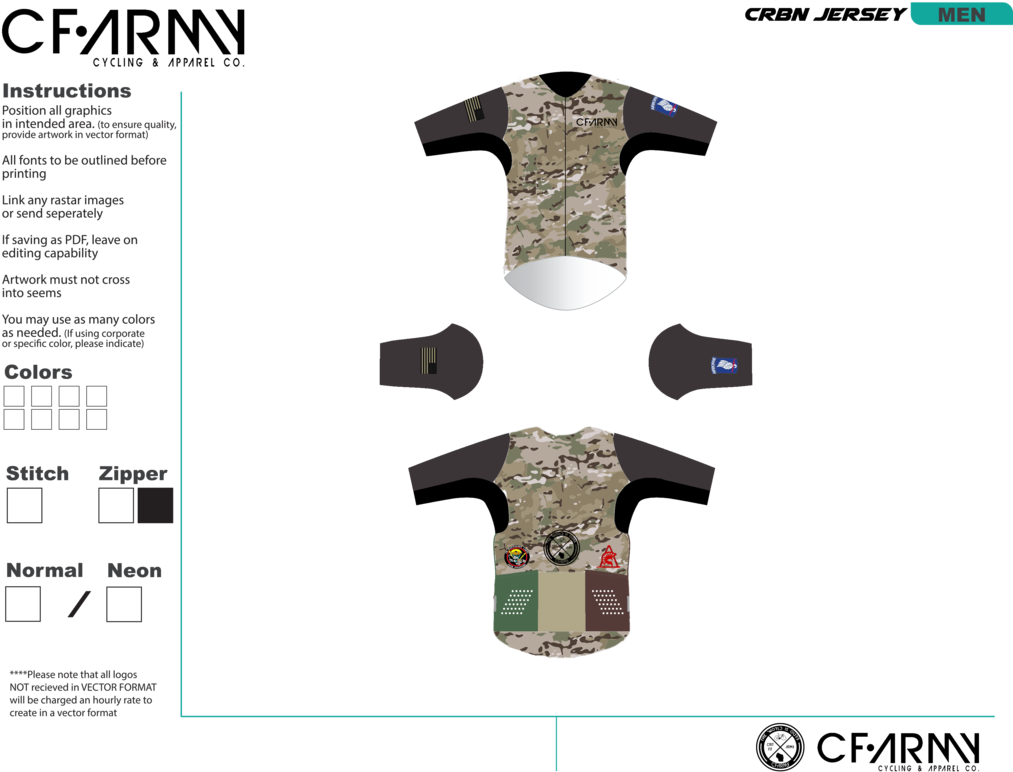Screen dimensions: 1013x772
Task: Click the text "Link any rastar images"
Action: click(x=63, y=200)
